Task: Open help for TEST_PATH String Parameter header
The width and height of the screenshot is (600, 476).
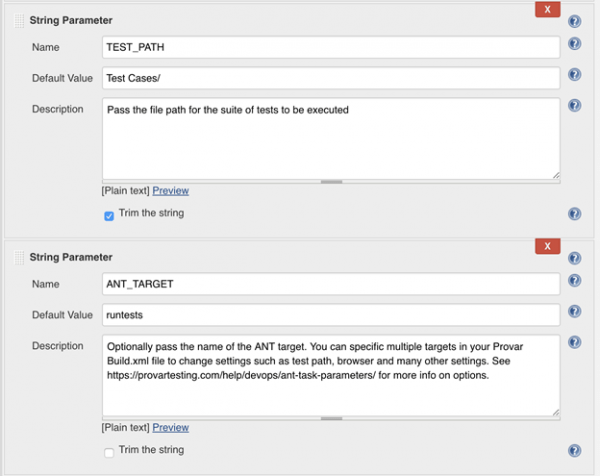Action: (x=574, y=21)
